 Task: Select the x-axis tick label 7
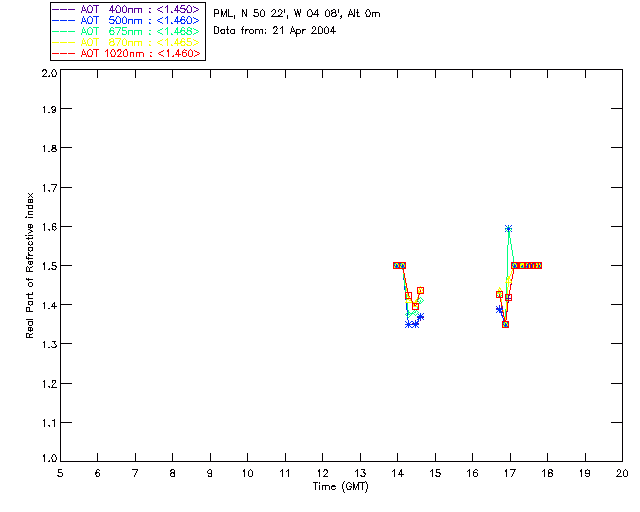click(x=135, y=474)
